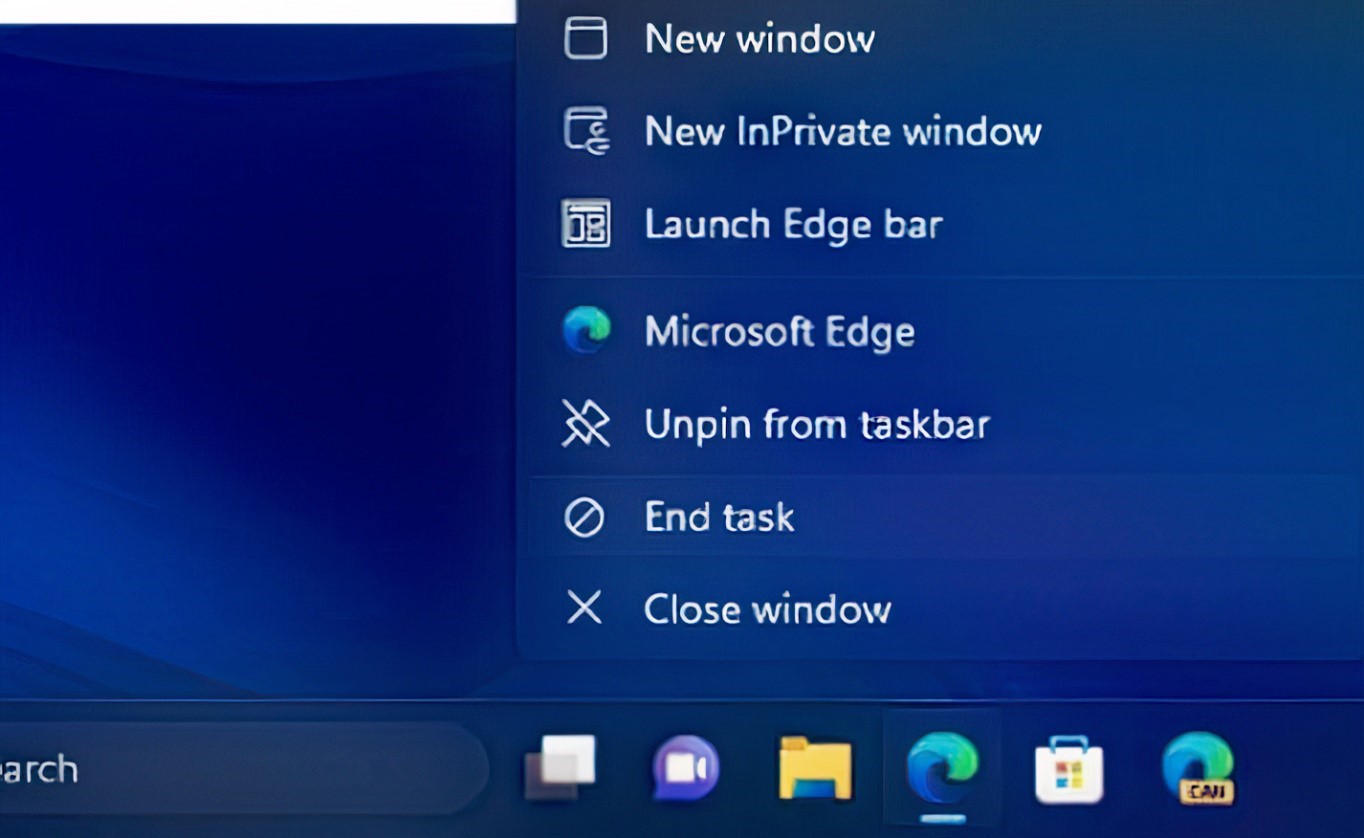Click the Edge logo in the jump list
1364x838 pixels.
click(x=586, y=331)
